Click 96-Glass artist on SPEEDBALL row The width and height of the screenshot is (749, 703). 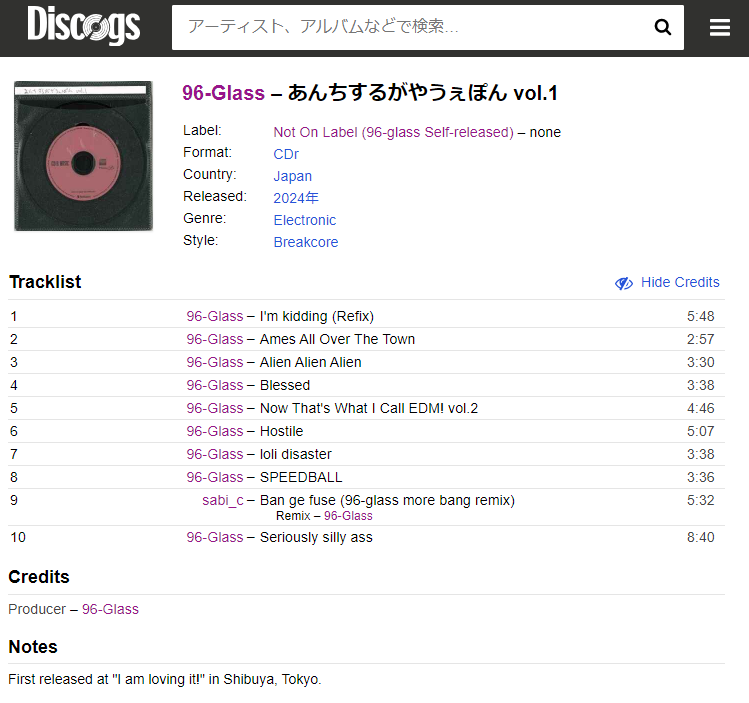coord(214,477)
